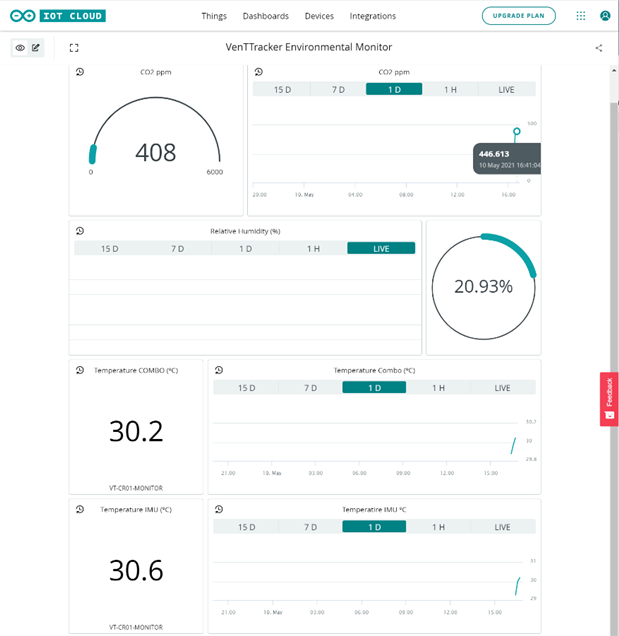Select 1 H range on Relative Humidity chart
The height and width of the screenshot is (636, 619).
313,248
